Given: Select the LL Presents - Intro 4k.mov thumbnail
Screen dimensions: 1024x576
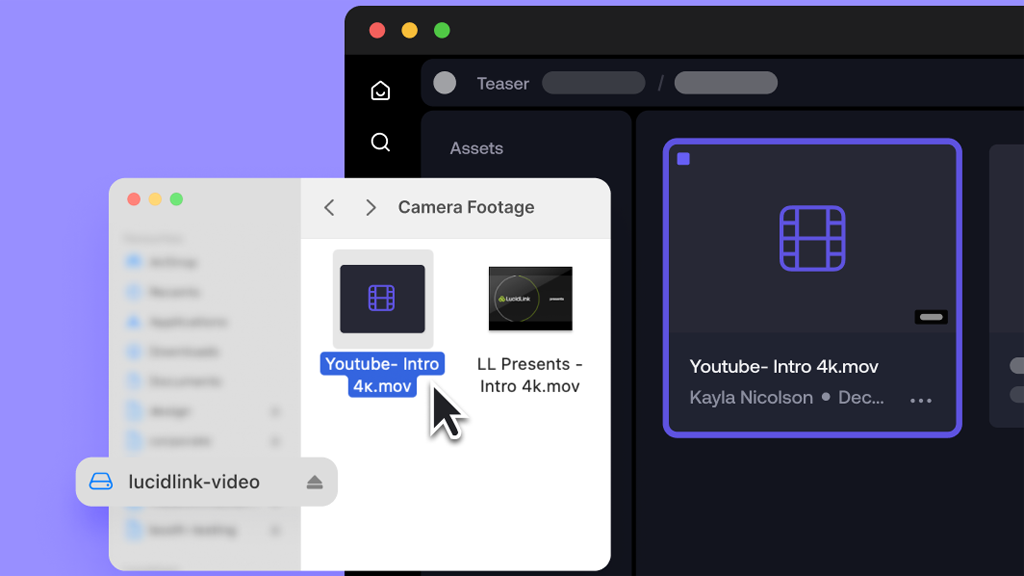Looking at the screenshot, I should click(x=530, y=298).
